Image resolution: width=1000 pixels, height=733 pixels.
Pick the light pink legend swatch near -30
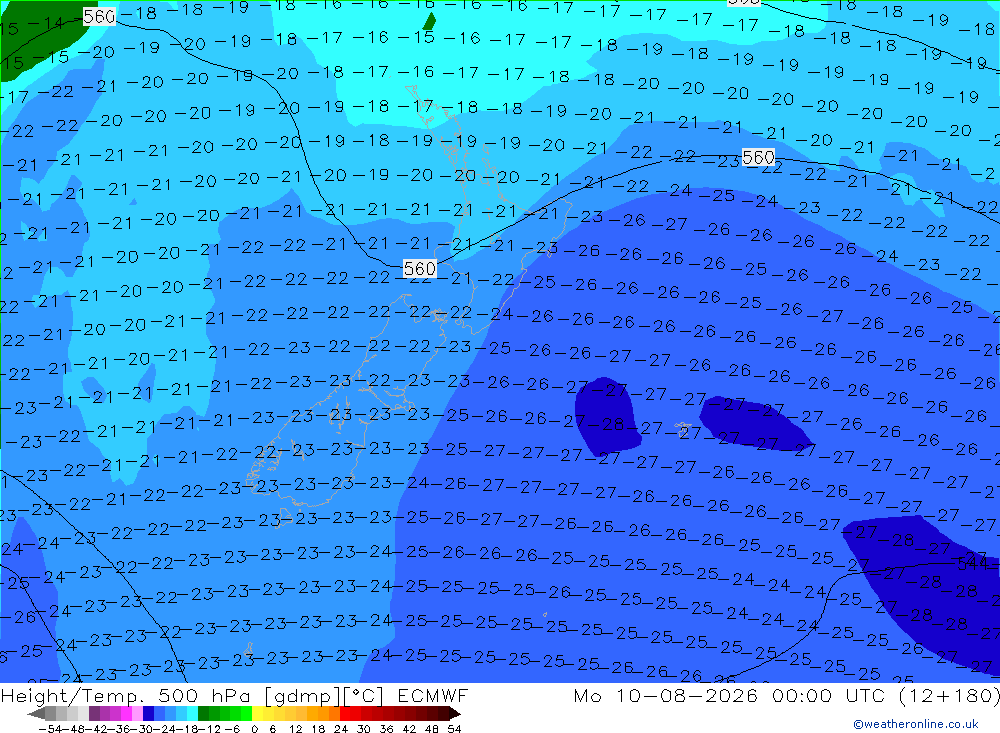point(137,713)
